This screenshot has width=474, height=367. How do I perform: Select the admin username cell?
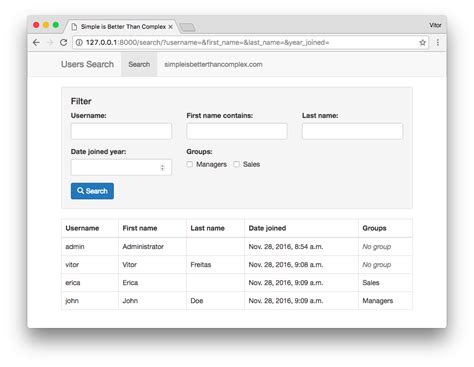coord(90,247)
